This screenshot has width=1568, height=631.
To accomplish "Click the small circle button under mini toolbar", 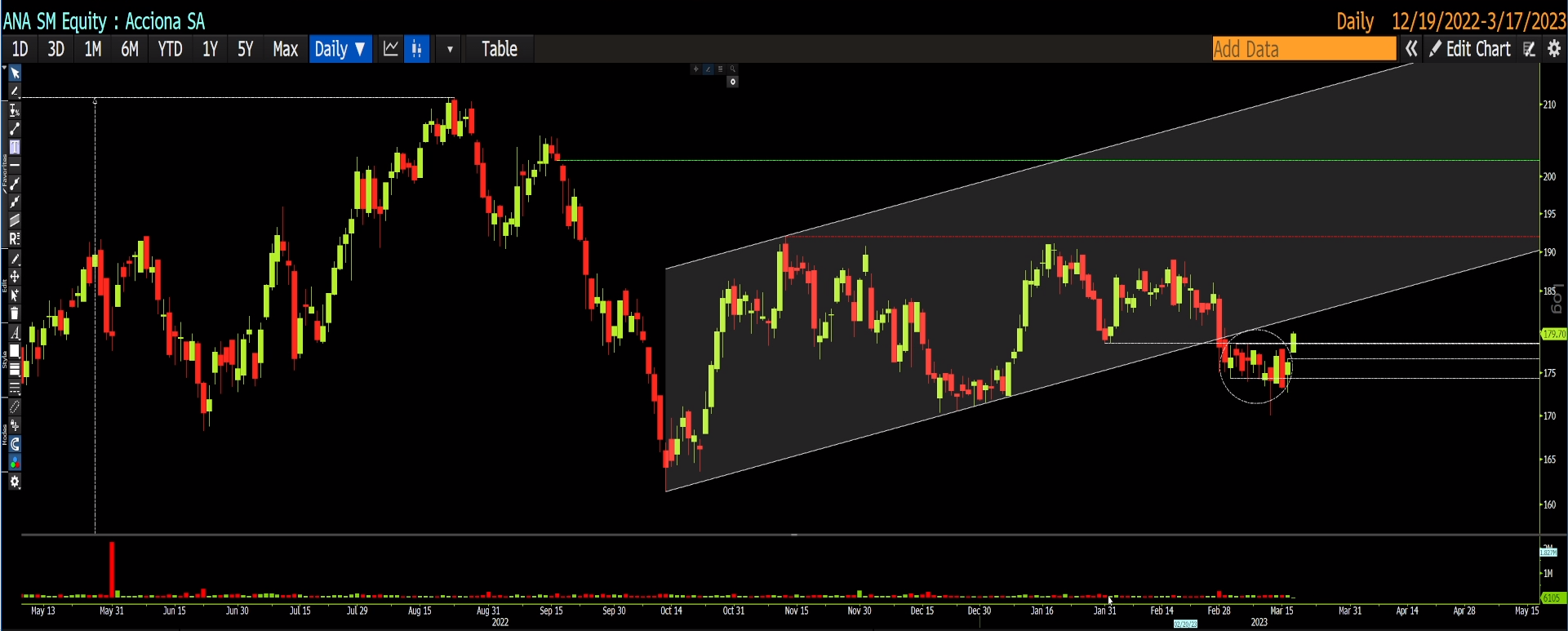I will [733, 82].
